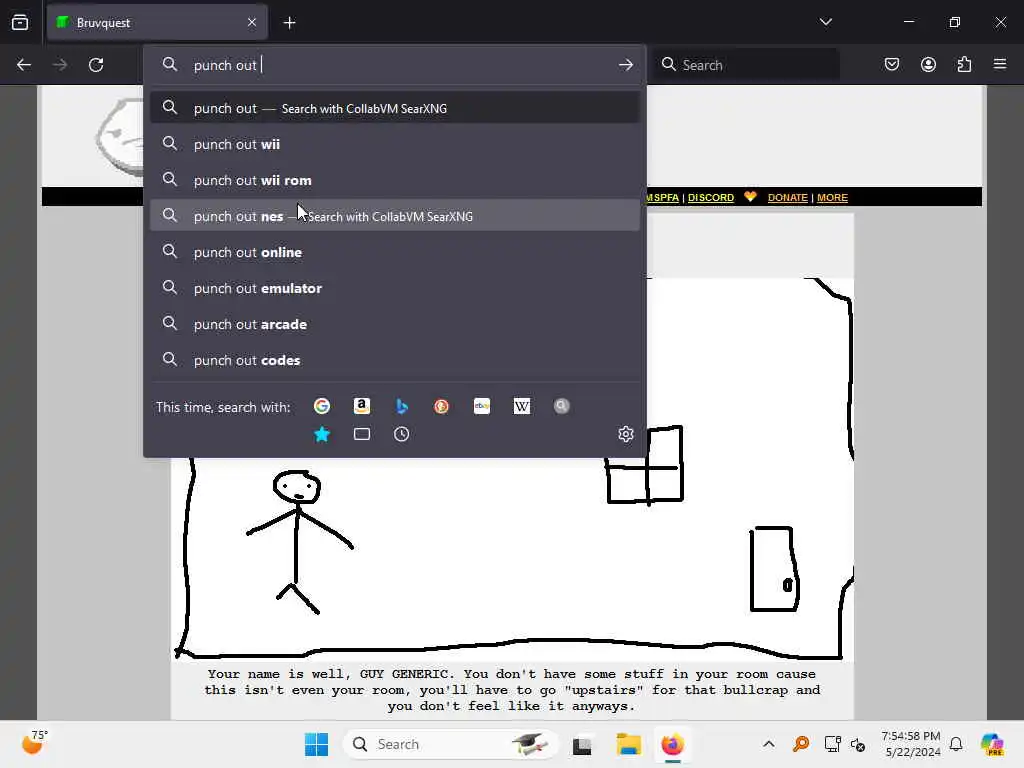The width and height of the screenshot is (1024, 768).
Task: Choose suggestion 'punch out codes'
Action: pos(394,360)
